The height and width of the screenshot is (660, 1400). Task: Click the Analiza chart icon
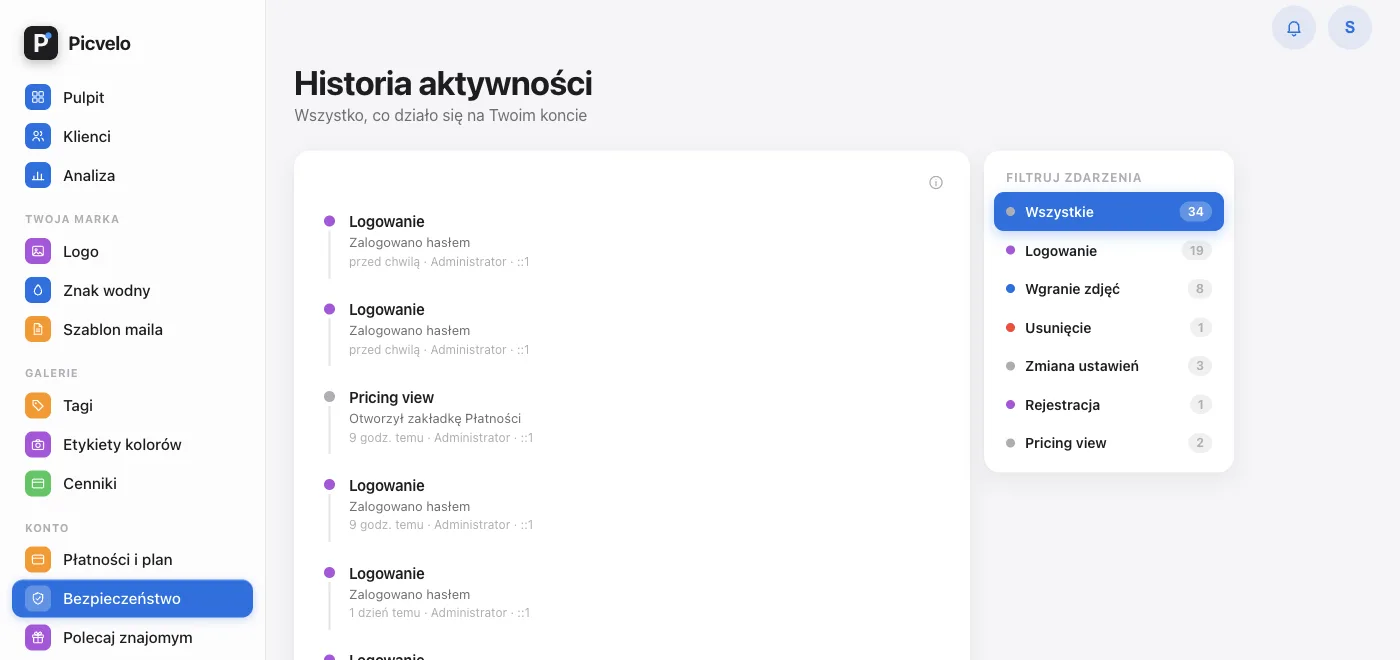(38, 175)
